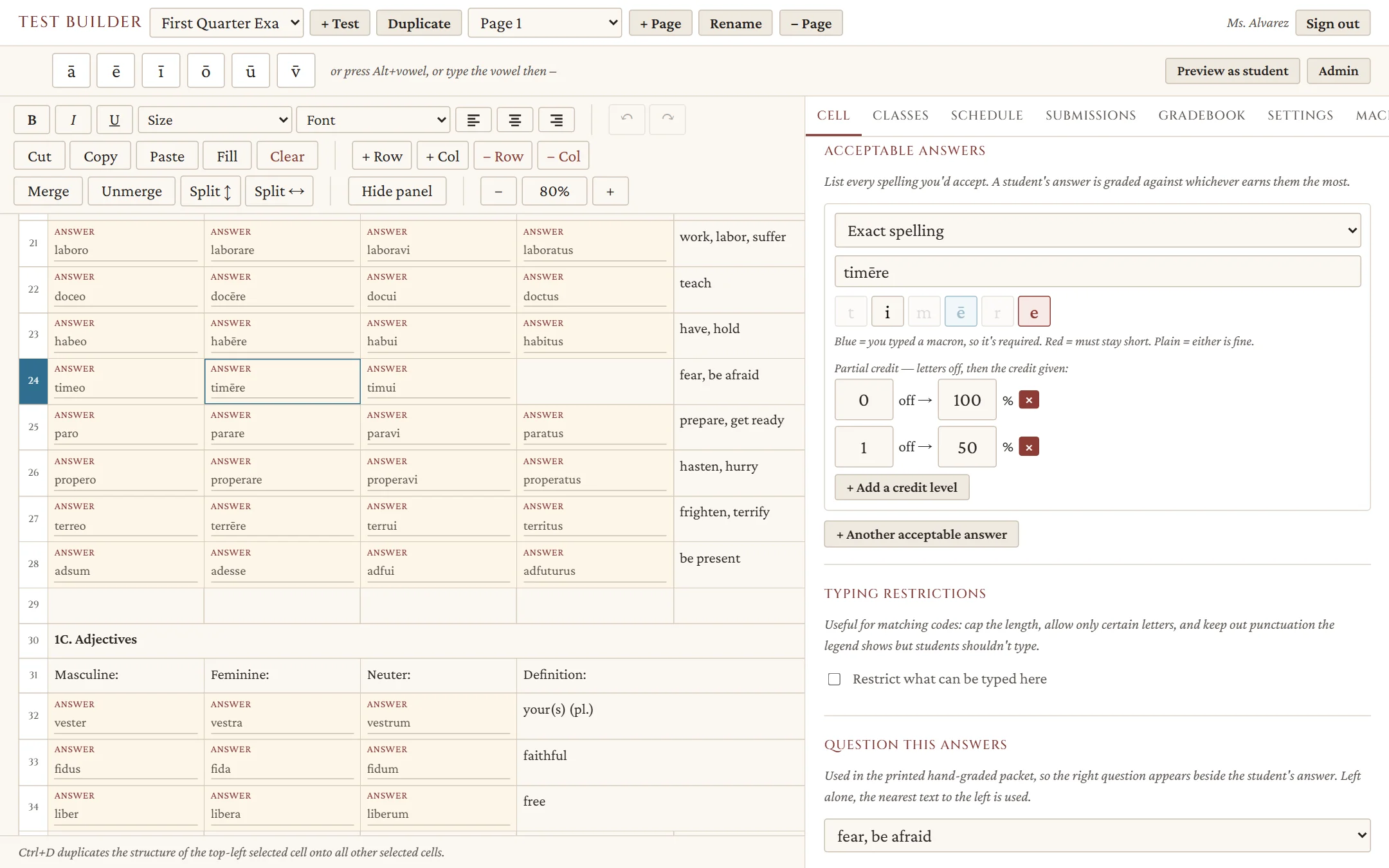The image size is (1389, 868).
Task: Check Restrict what can be typed here
Action: [834, 679]
